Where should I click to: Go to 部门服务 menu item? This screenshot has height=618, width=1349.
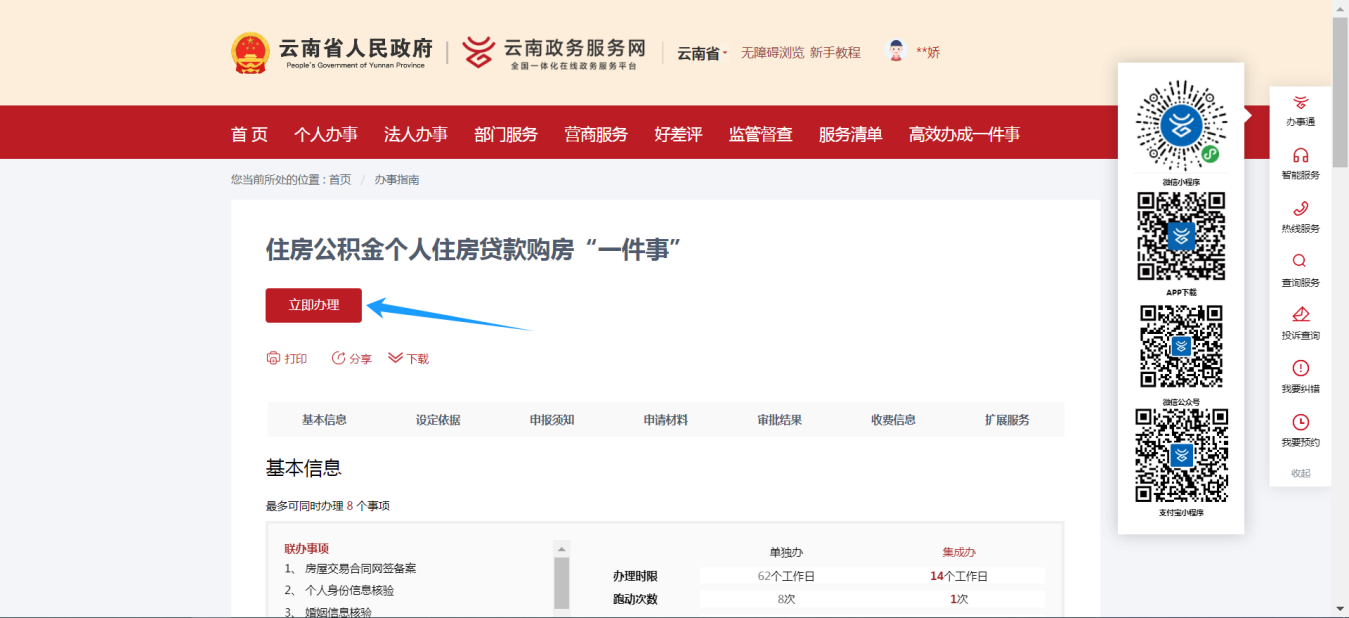point(506,134)
